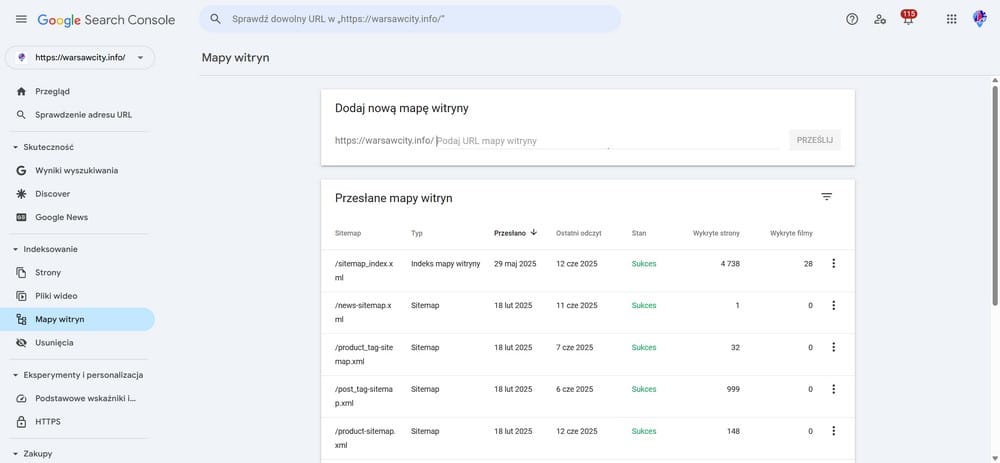Open filter icon in Przesłane mapy witryn
Viewport: 1000px width, 463px height.
[827, 197]
